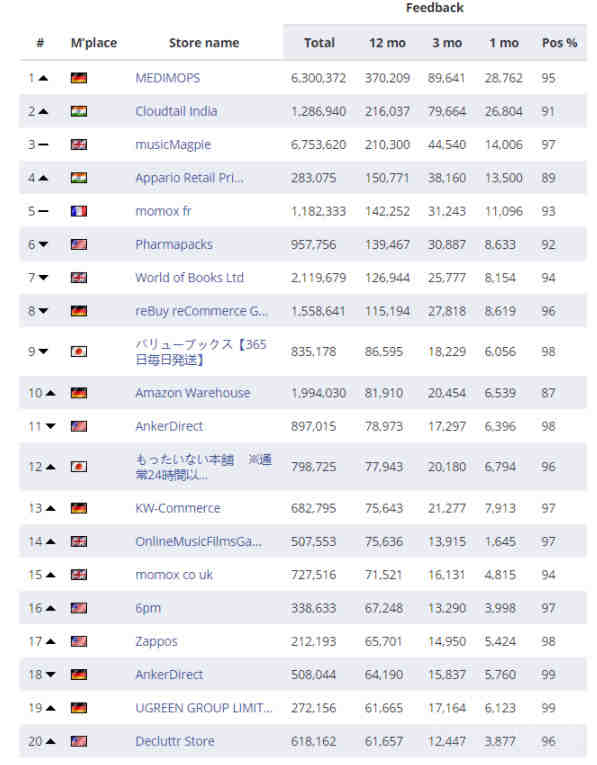Click the German flag icon beside MEDIMOPS
The width and height of the screenshot is (597, 765).
point(79,78)
